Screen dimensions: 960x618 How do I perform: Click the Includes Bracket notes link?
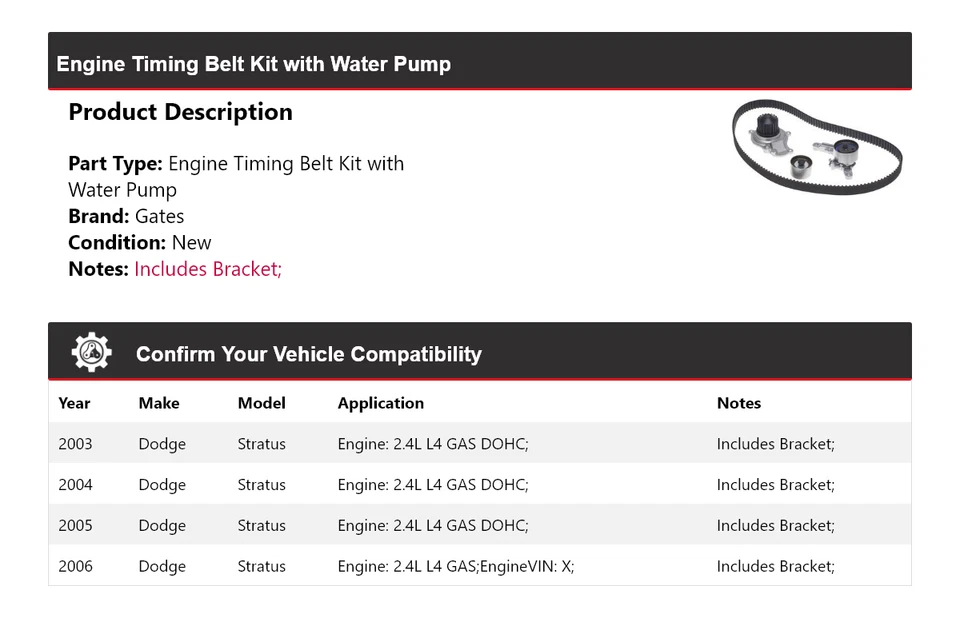click(208, 269)
